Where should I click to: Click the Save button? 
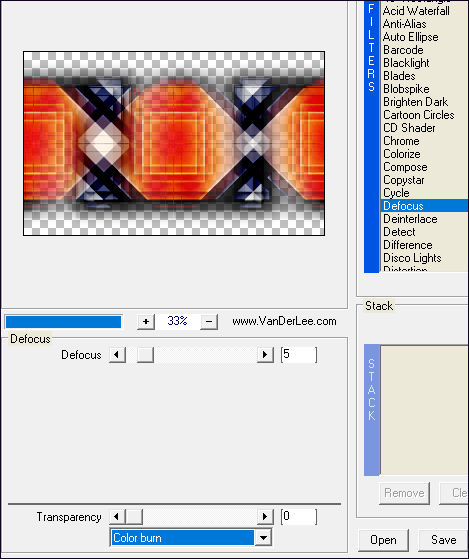[443, 540]
